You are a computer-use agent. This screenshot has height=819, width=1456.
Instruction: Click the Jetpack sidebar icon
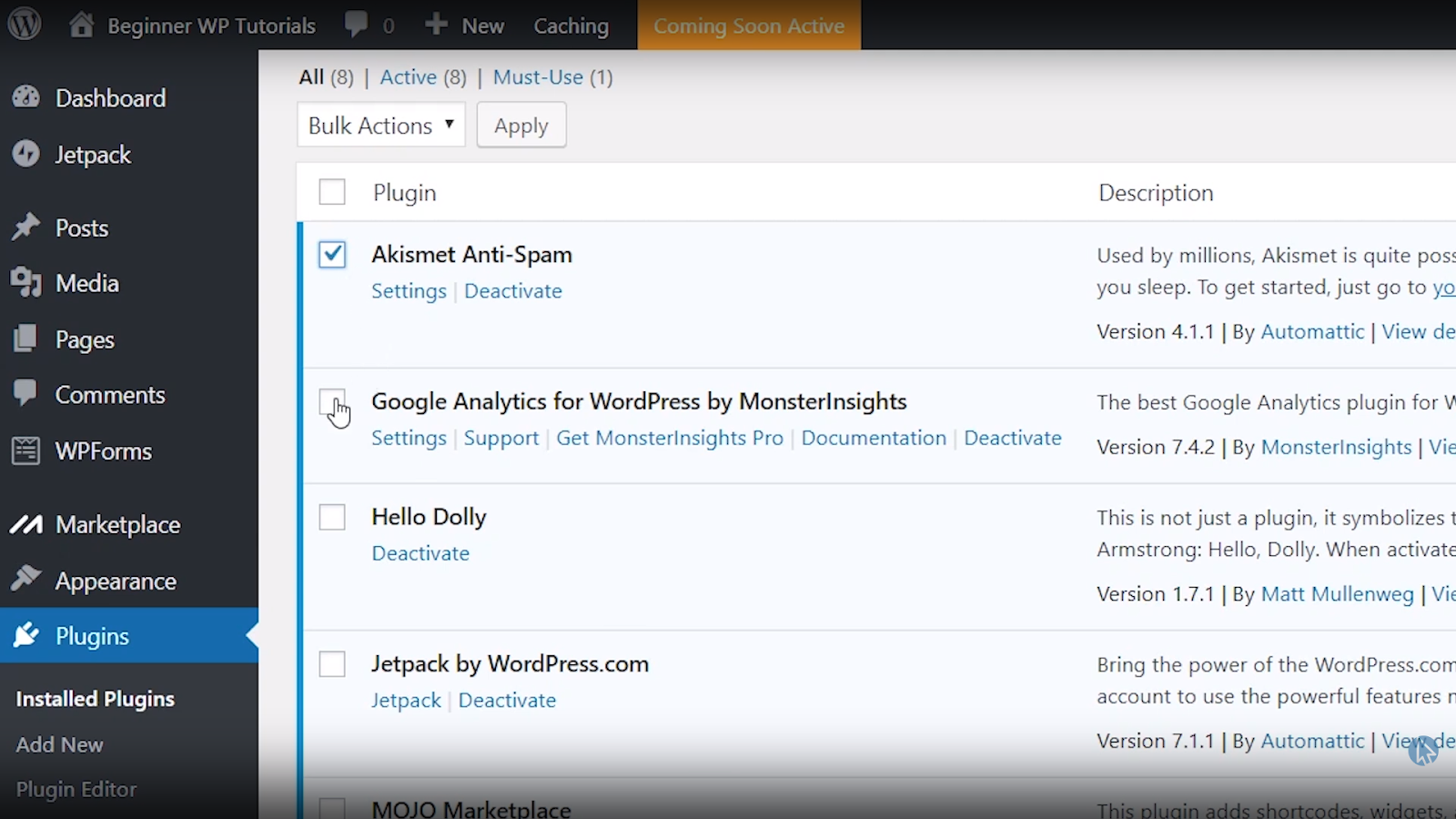pyautogui.click(x=26, y=154)
